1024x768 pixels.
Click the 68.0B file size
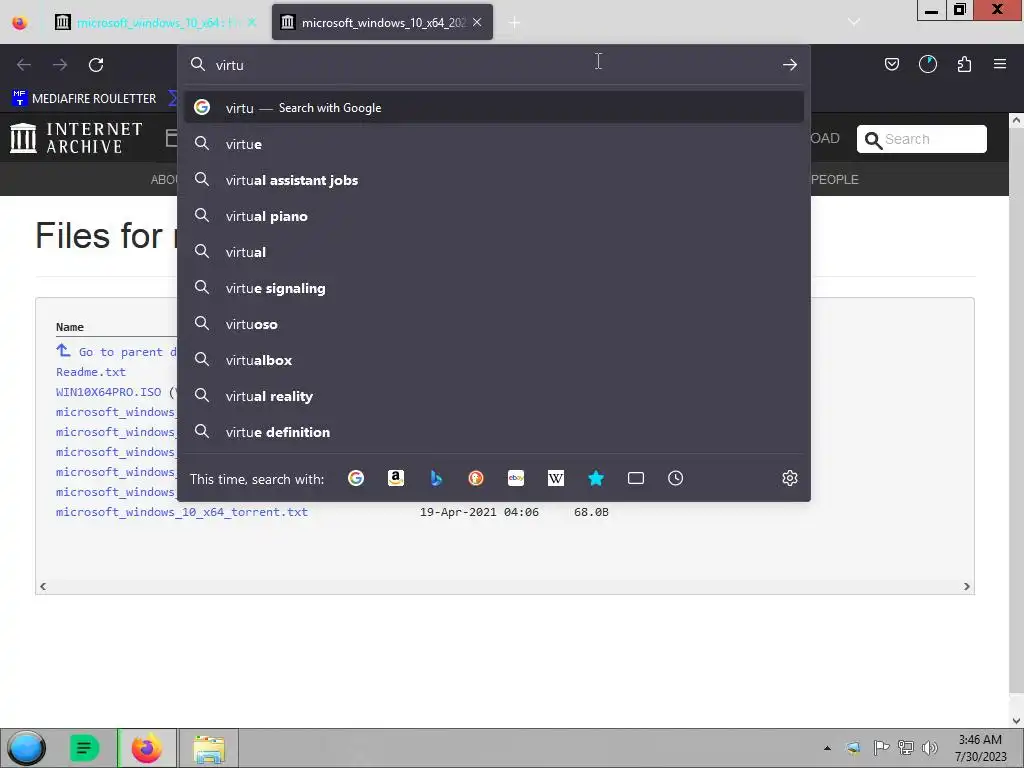591,512
